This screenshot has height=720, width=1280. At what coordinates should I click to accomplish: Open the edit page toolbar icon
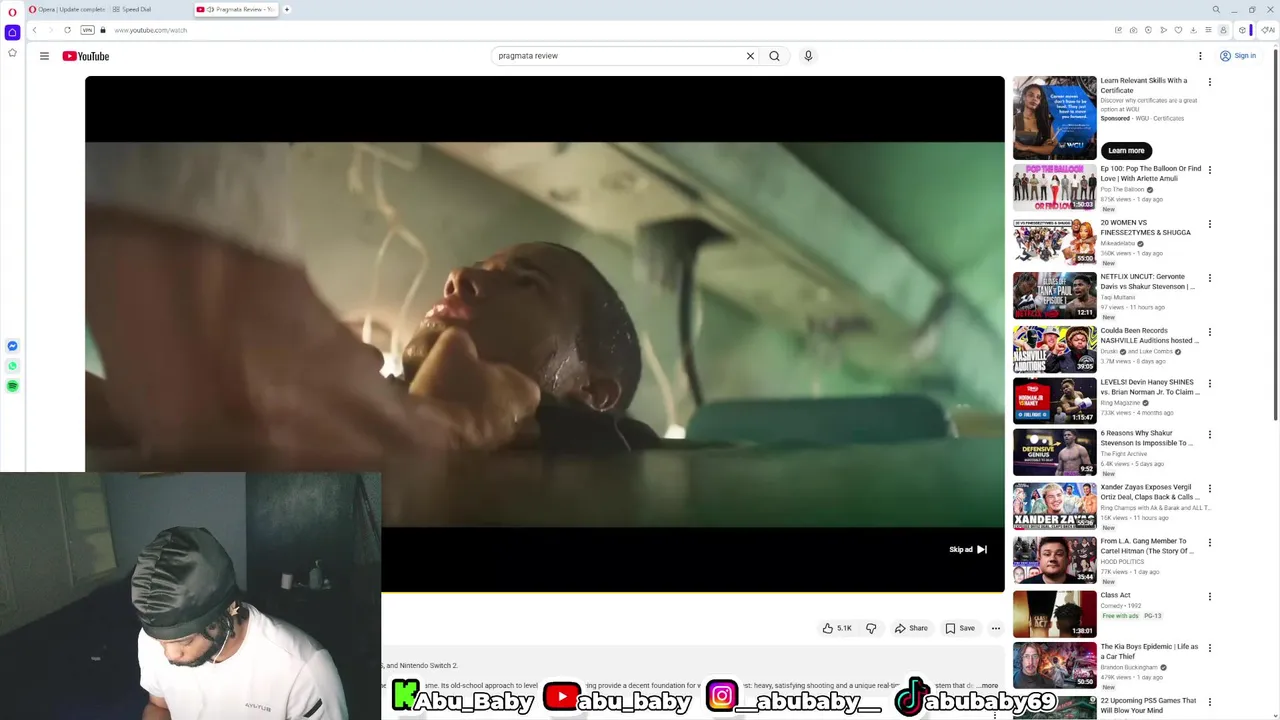(x=1118, y=30)
